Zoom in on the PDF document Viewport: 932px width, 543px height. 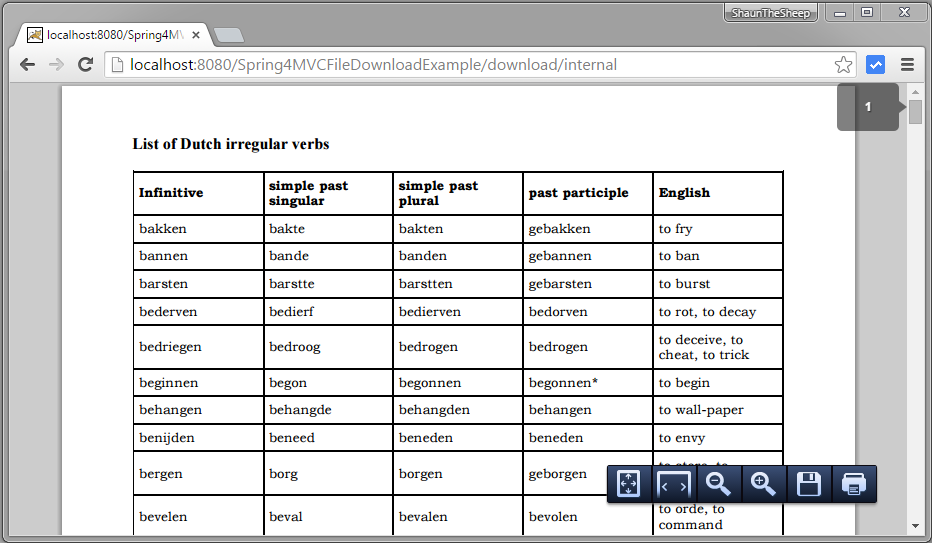[x=764, y=484]
